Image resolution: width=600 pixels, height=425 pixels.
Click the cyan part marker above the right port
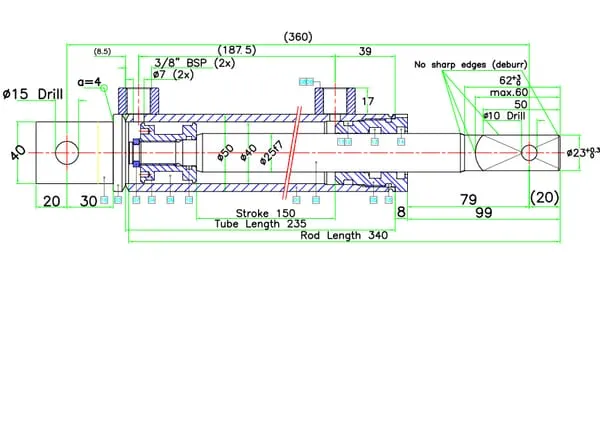(x=305, y=81)
